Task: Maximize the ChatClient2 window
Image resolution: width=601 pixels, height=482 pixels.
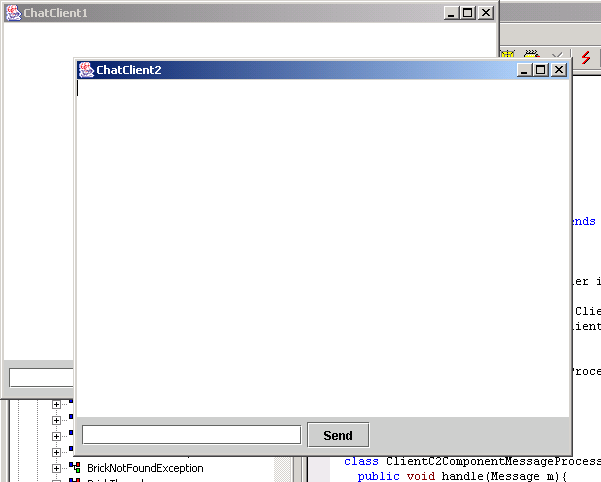Action: (x=540, y=70)
